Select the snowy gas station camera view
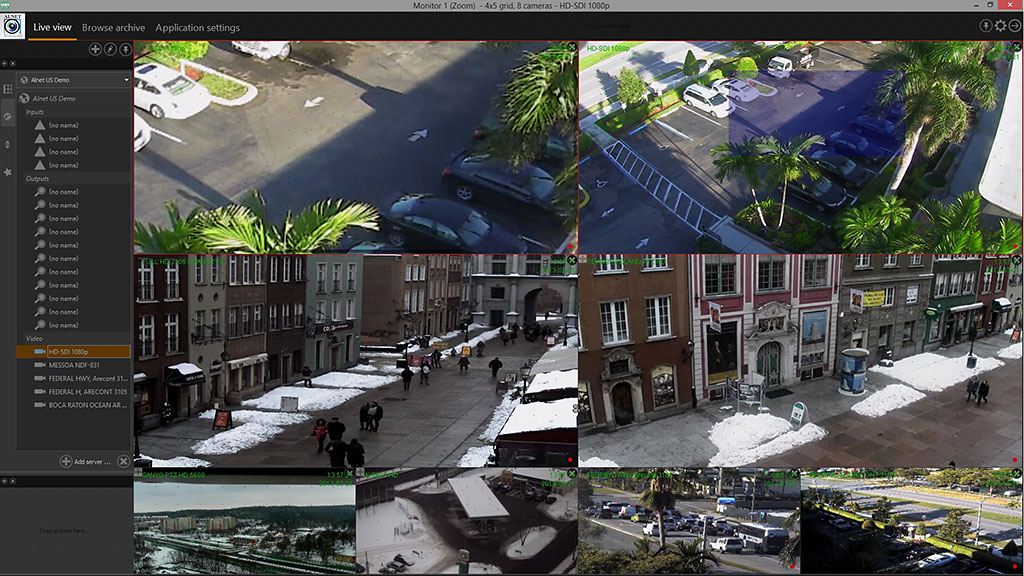Viewport: 1024px width, 576px height. pyautogui.click(x=467, y=521)
